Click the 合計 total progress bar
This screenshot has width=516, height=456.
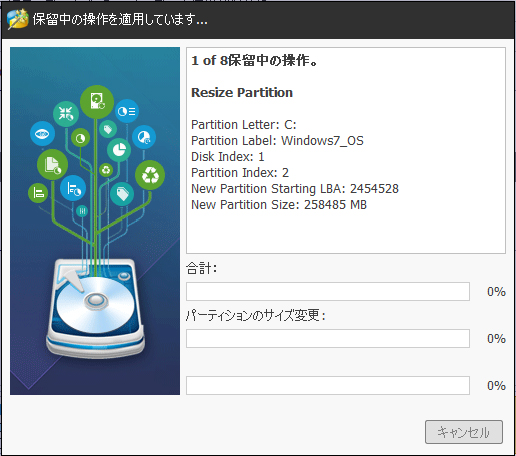[328, 291]
